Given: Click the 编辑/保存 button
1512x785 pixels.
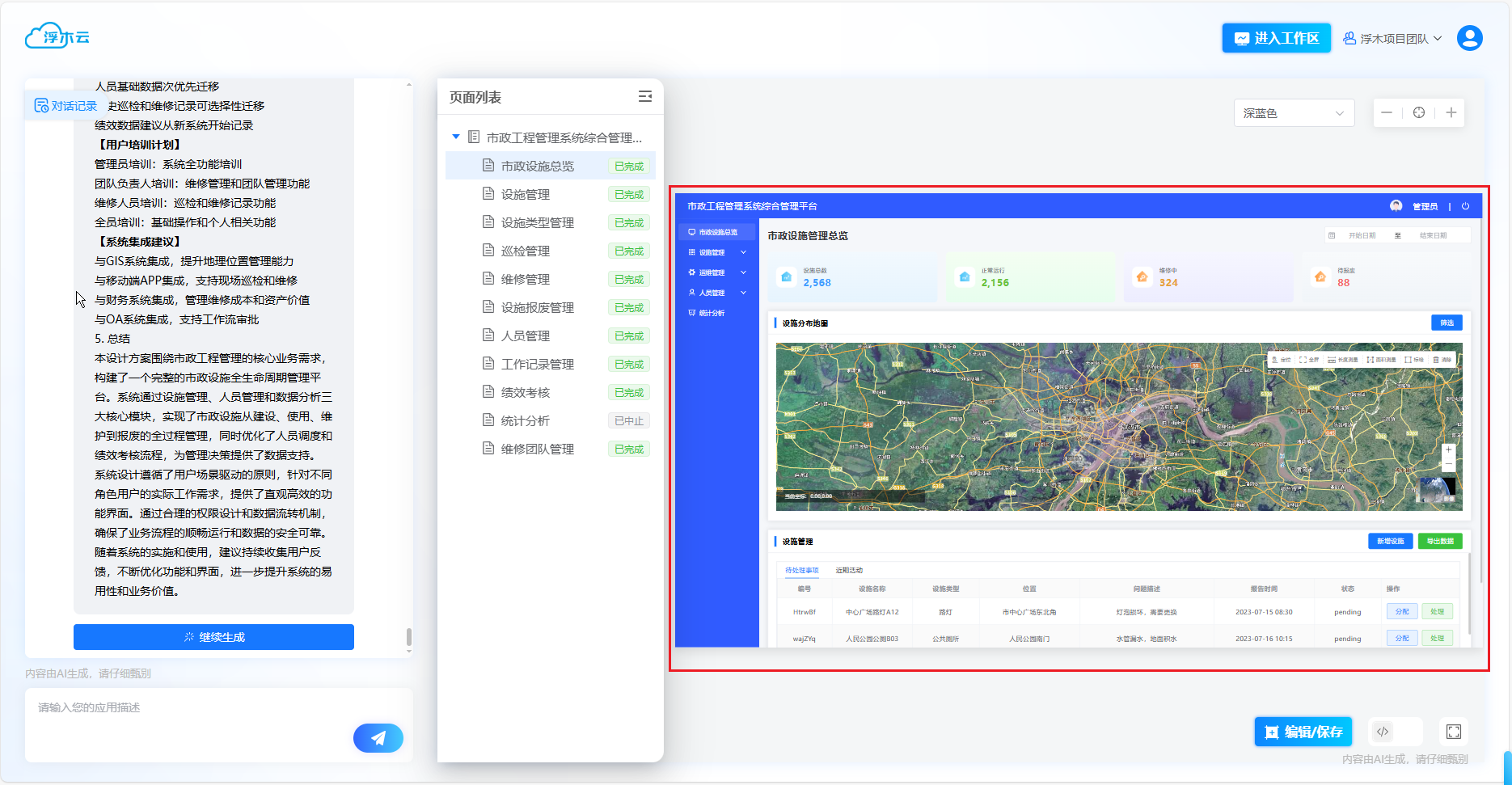Looking at the screenshot, I should [1303, 732].
